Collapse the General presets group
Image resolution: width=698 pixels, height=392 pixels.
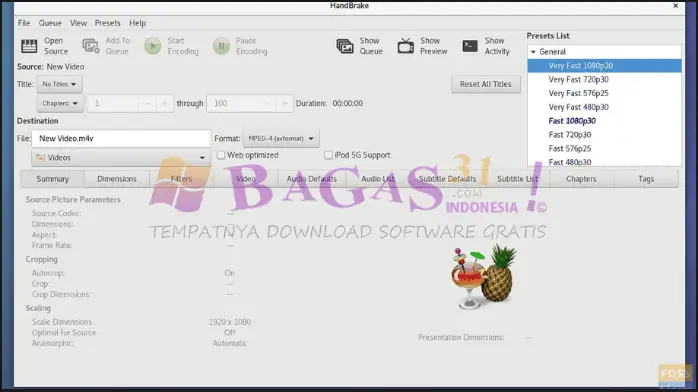(x=533, y=52)
